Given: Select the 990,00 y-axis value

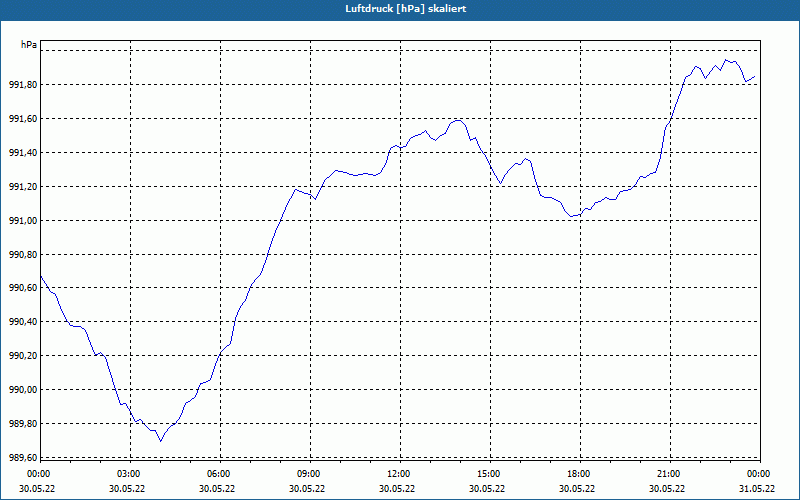Looking at the screenshot, I should (x=23, y=390).
